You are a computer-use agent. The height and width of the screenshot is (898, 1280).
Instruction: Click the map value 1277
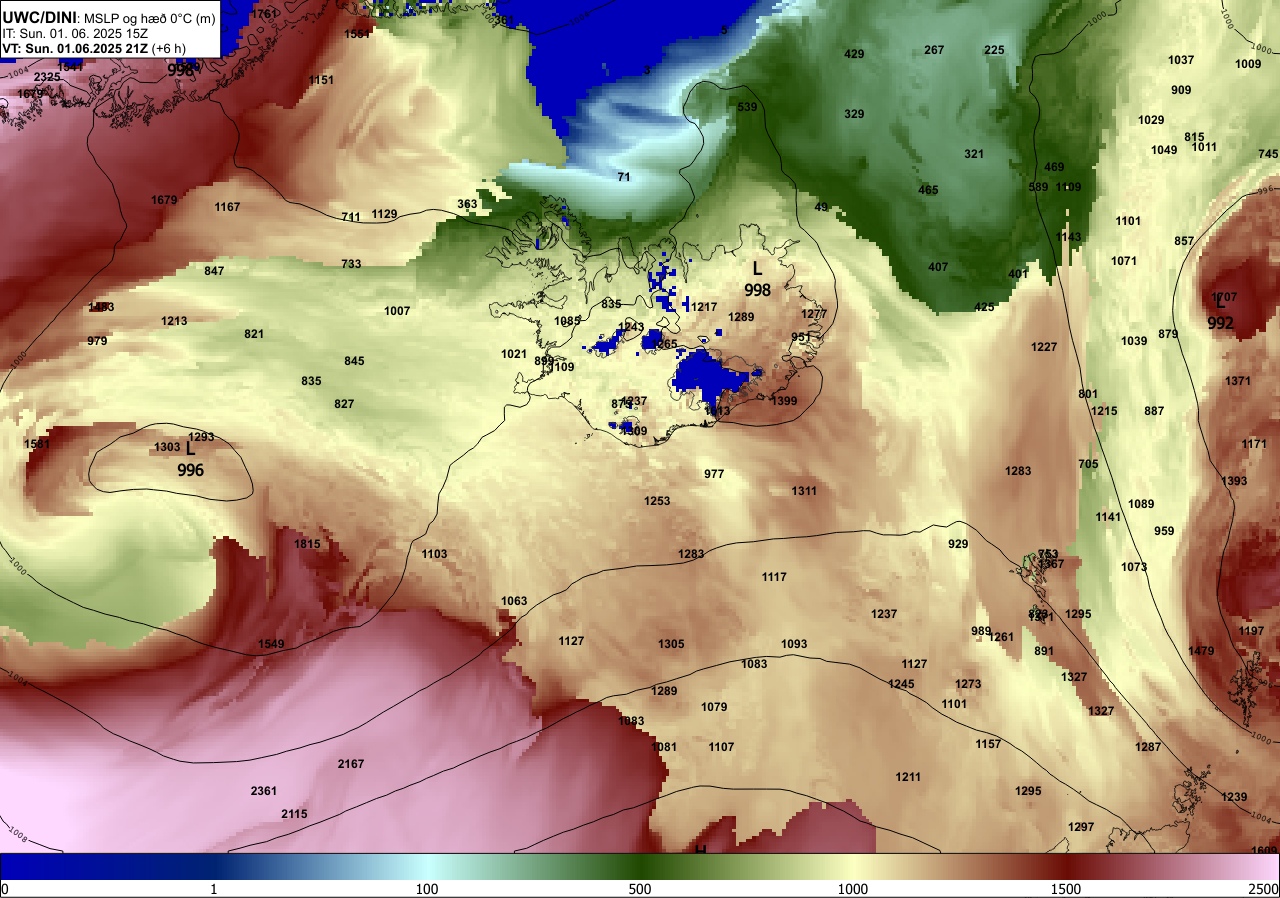(x=814, y=314)
